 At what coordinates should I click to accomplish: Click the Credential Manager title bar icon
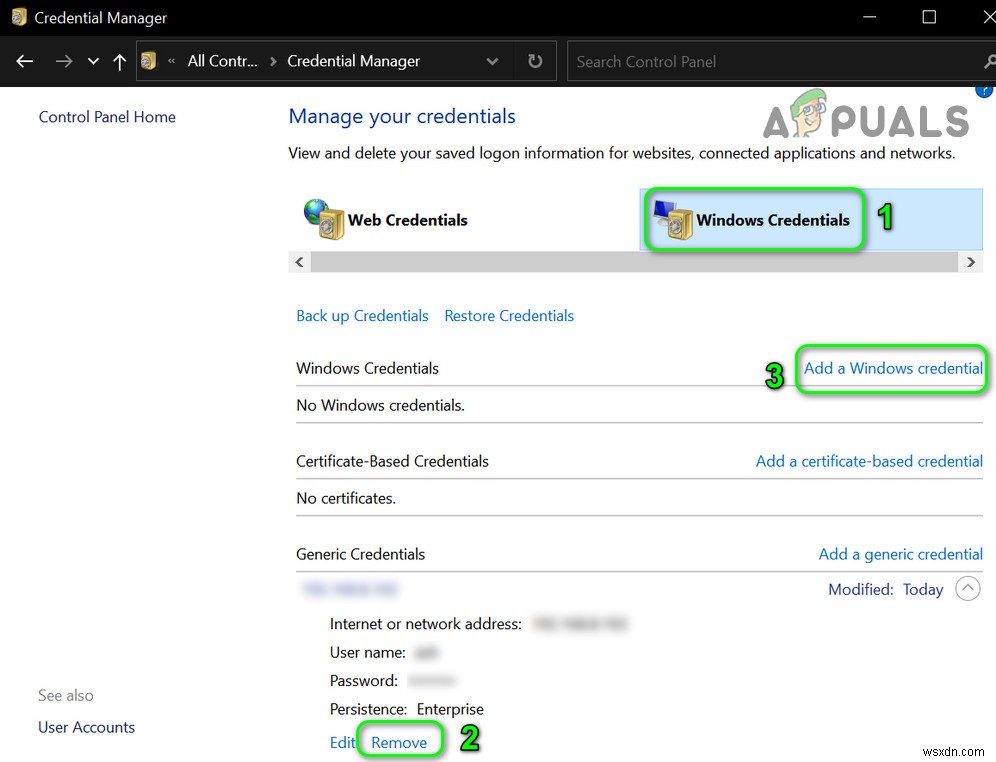[x=18, y=17]
